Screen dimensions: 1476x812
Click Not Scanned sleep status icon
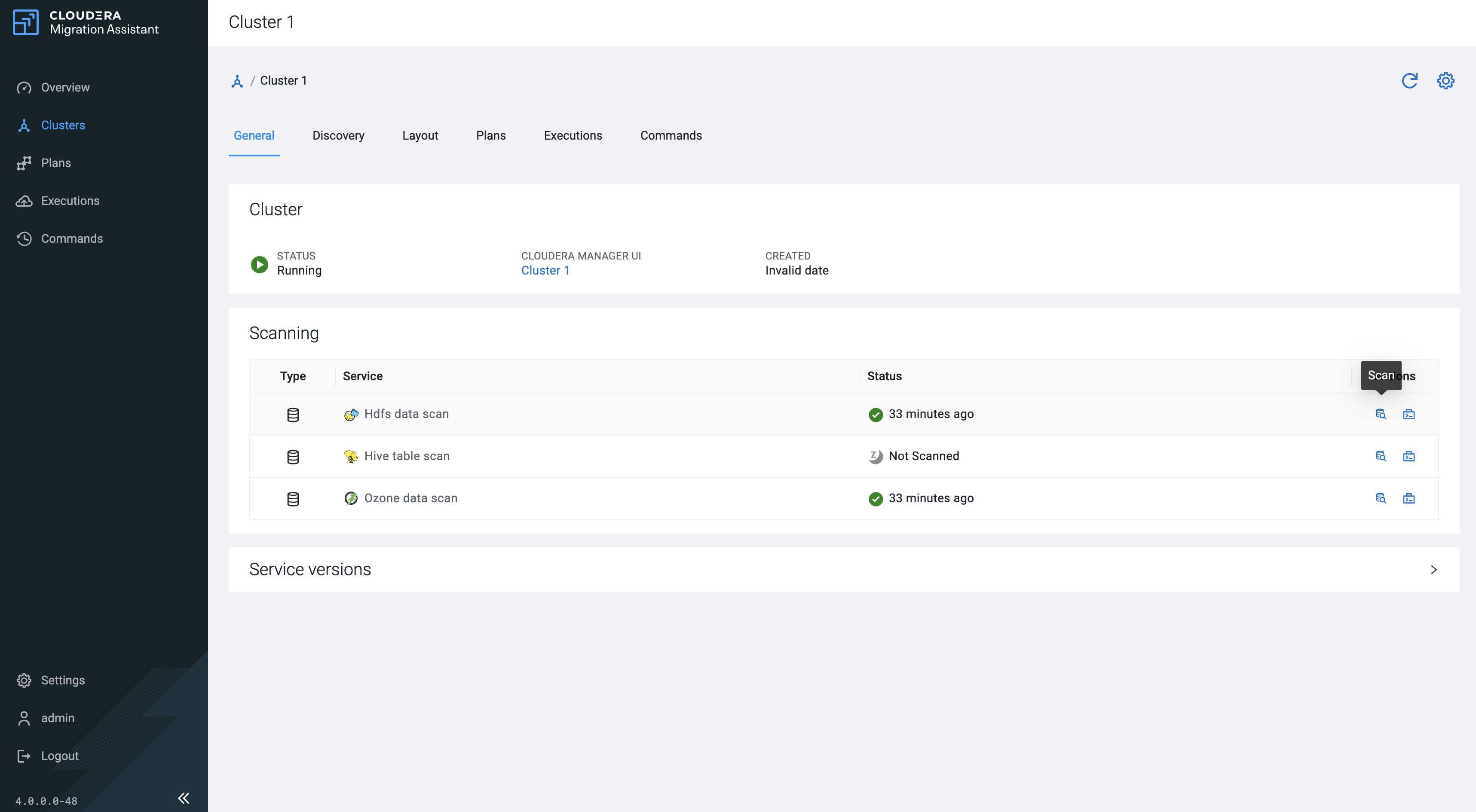click(876, 456)
